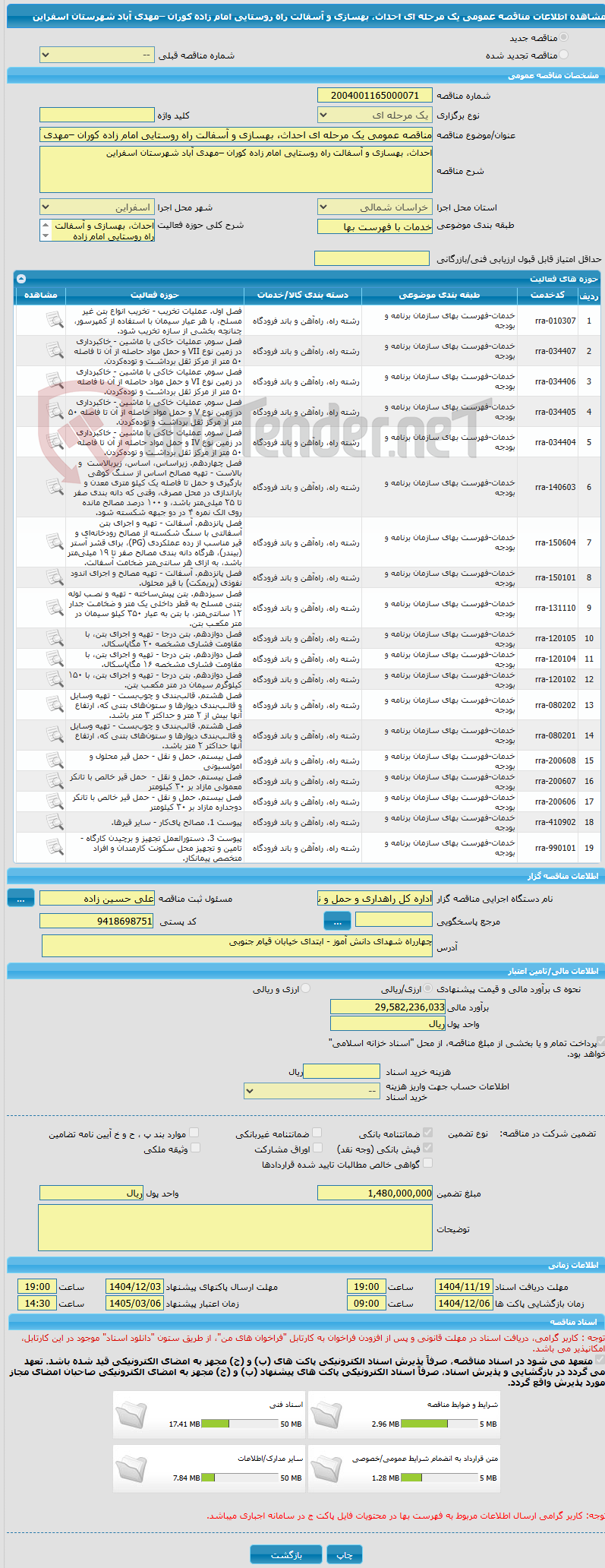605x1568 pixels.
Task: Click the چاپ print button
Action: pyautogui.click(x=345, y=1555)
